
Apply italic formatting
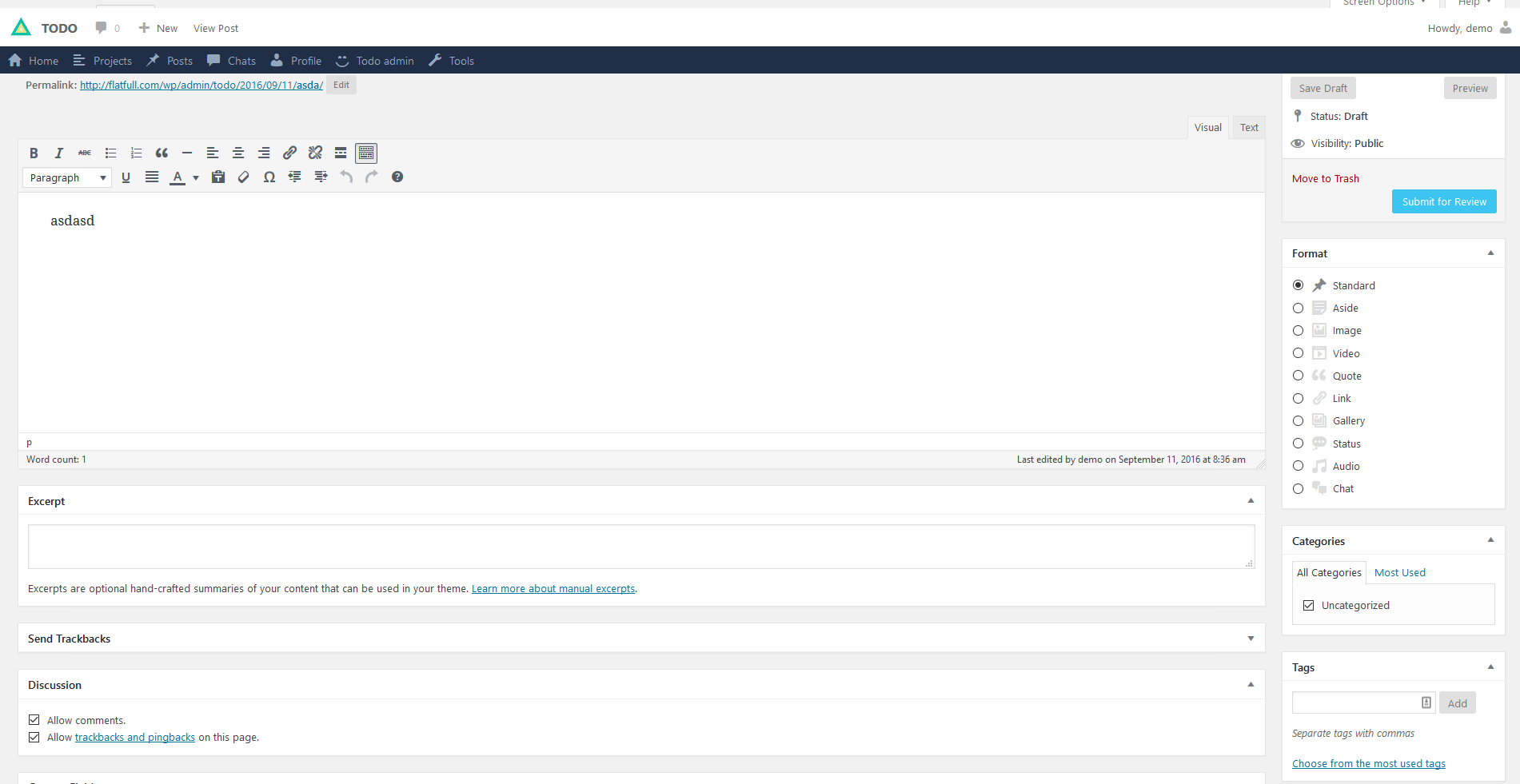(x=59, y=153)
